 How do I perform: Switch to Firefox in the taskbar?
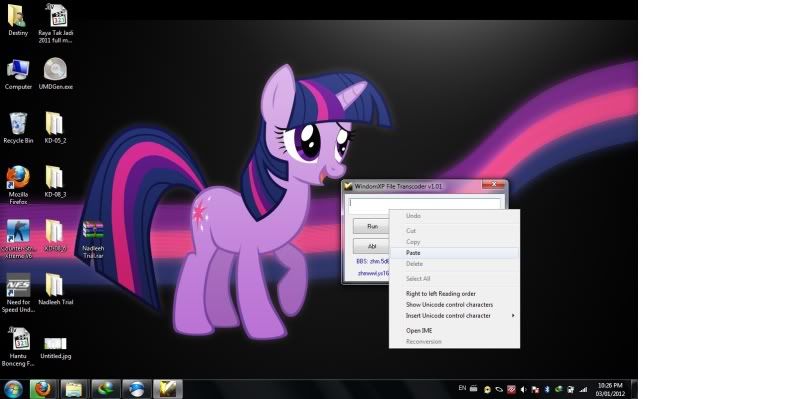(44, 389)
